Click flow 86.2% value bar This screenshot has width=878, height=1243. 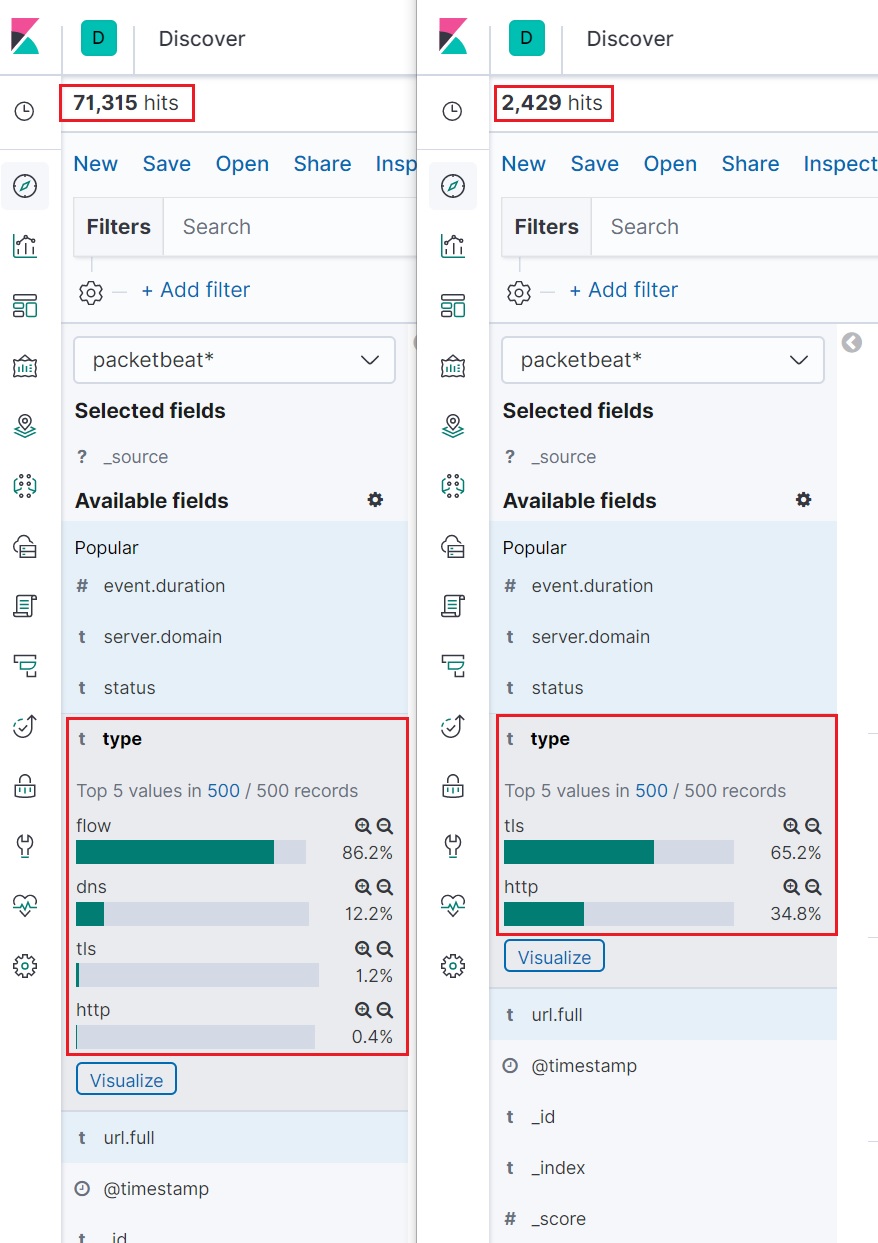point(191,852)
